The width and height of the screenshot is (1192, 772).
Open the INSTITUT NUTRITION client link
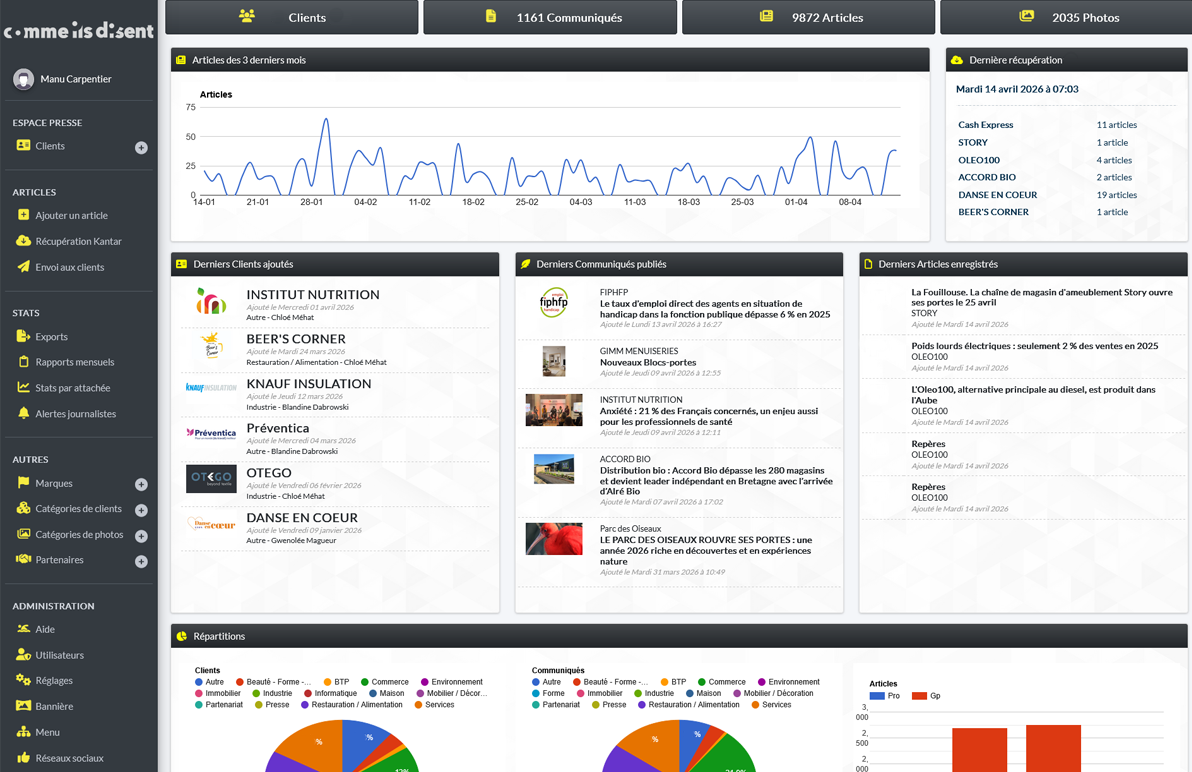[312, 295]
